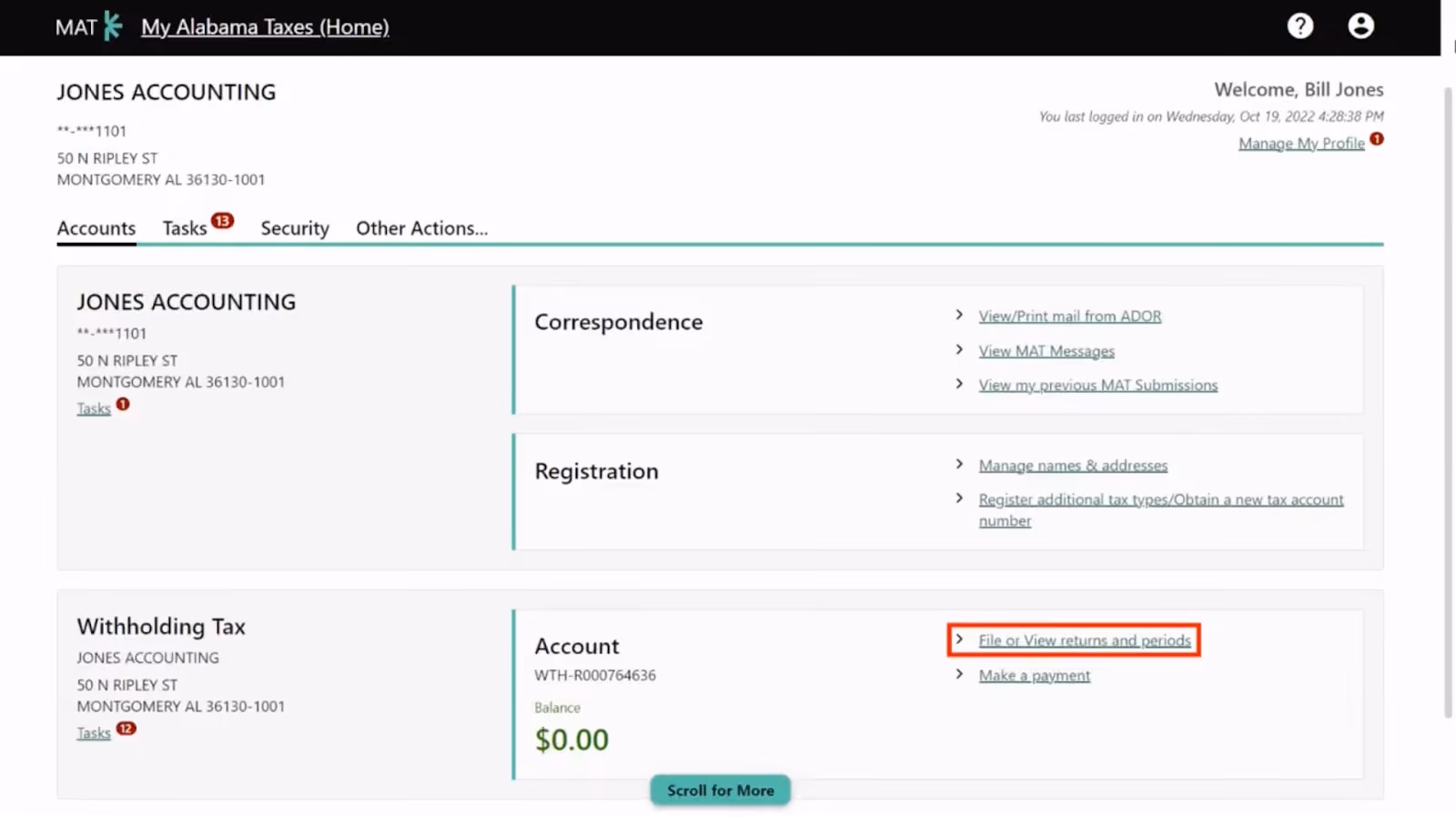Viewport: 1456px width, 817px height.
Task: Open Manage My Profile link
Action: point(1301,143)
